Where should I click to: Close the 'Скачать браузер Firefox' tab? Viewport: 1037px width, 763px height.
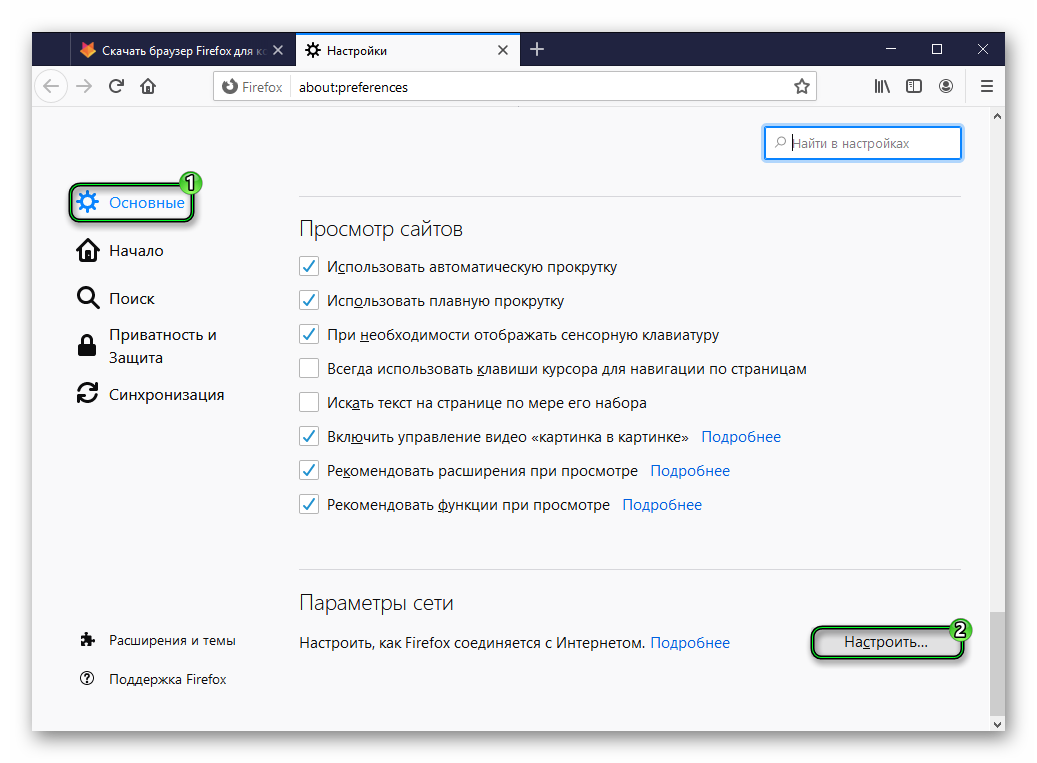pos(278,50)
